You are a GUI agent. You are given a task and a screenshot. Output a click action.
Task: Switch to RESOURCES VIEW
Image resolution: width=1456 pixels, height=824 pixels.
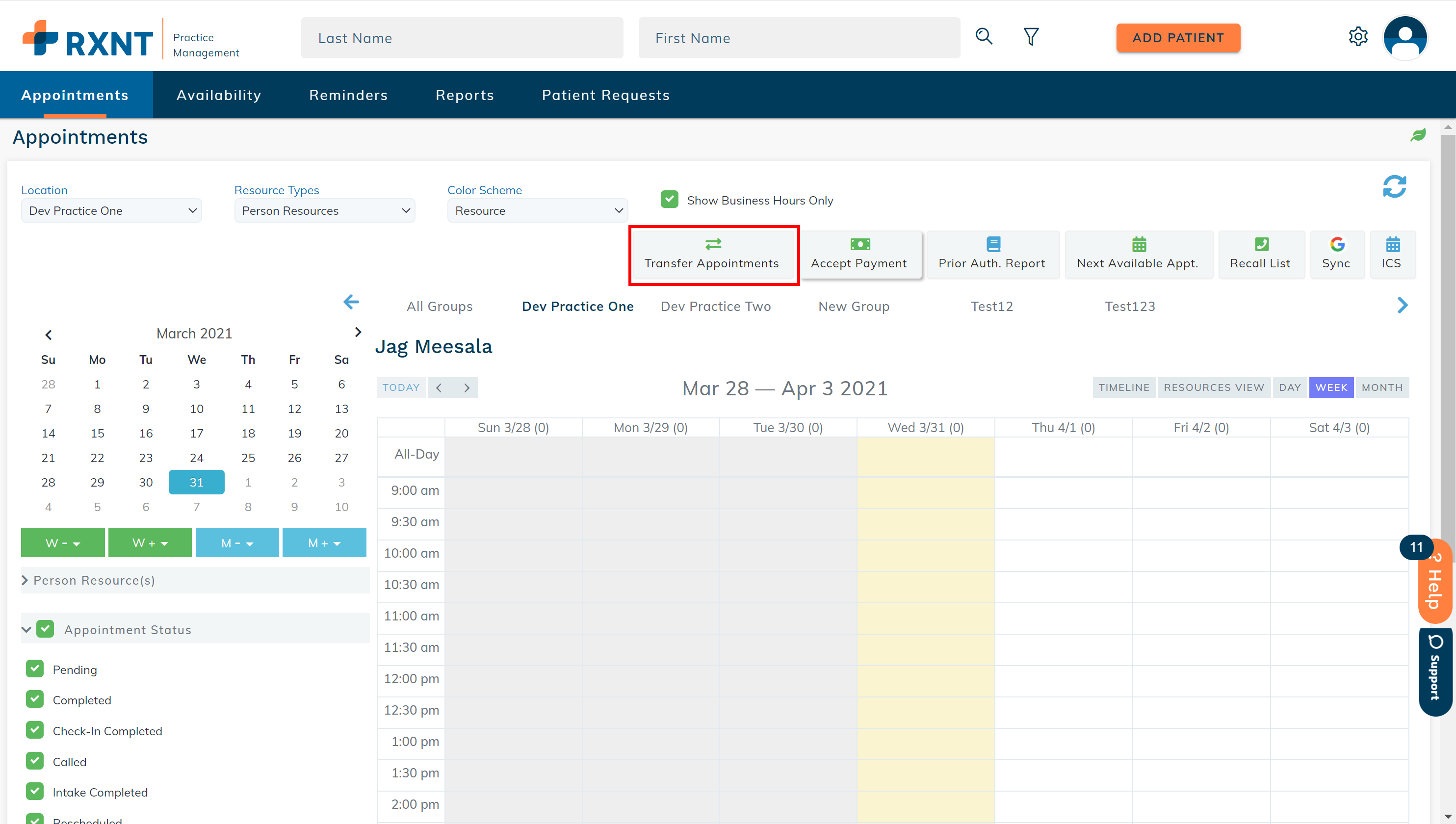click(1214, 387)
